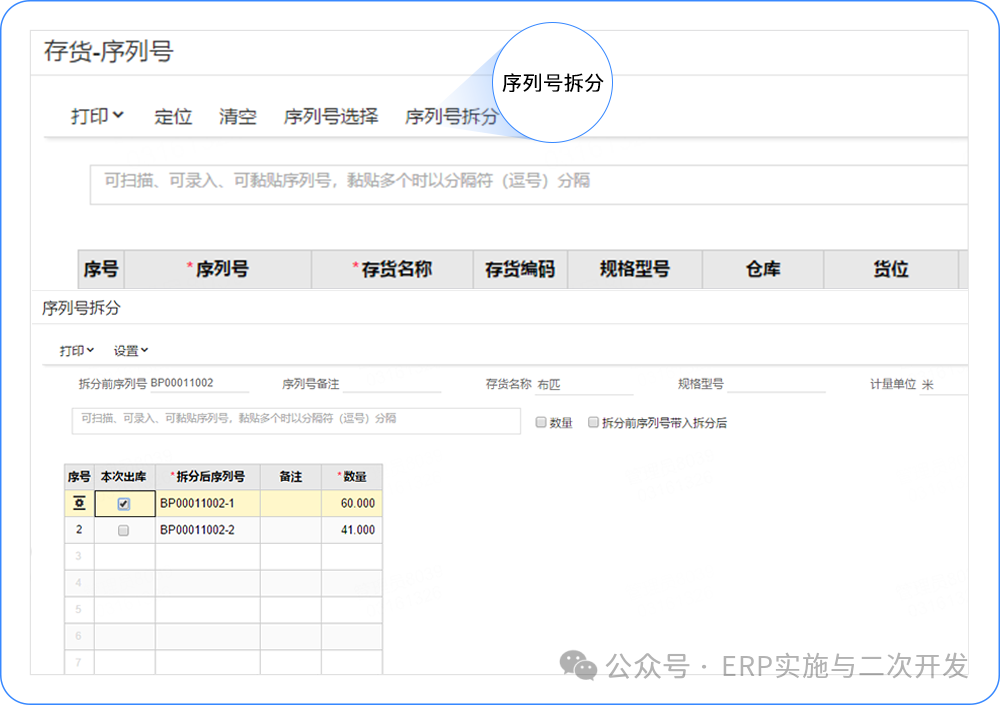This screenshot has height=706, width=1000.
Task: Tick 拆分前序列号带入拆分后 checkbox
Action: pyautogui.click(x=593, y=423)
